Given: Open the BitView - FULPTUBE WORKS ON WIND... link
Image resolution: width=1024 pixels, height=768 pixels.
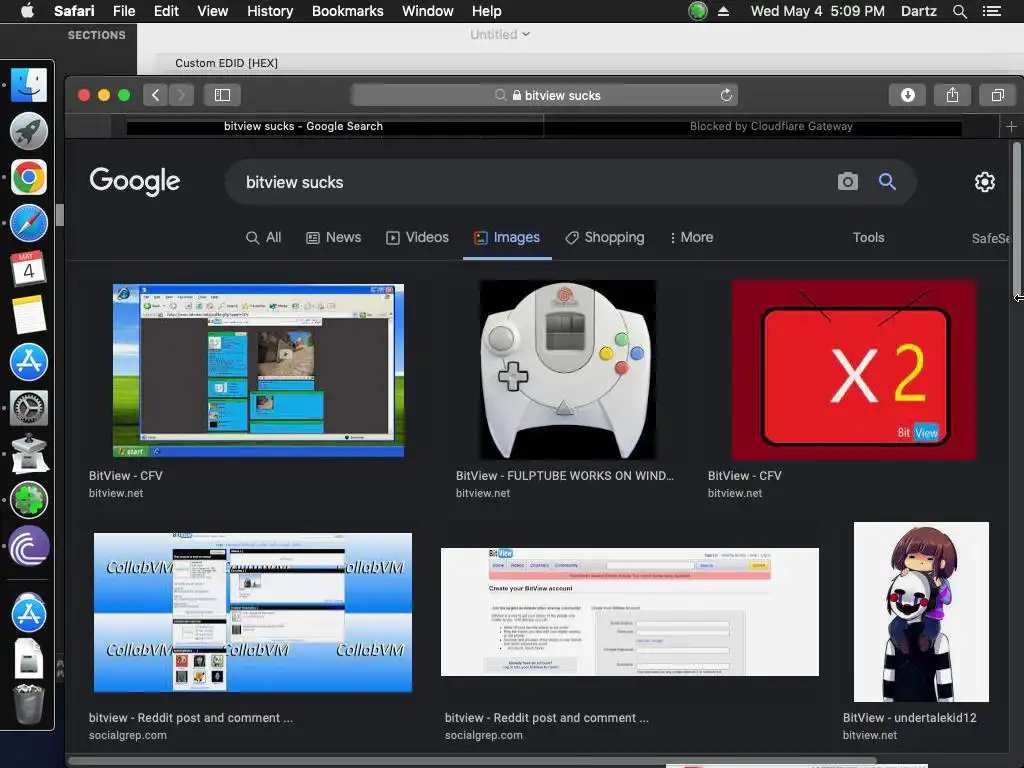Looking at the screenshot, I should pyautogui.click(x=565, y=476).
